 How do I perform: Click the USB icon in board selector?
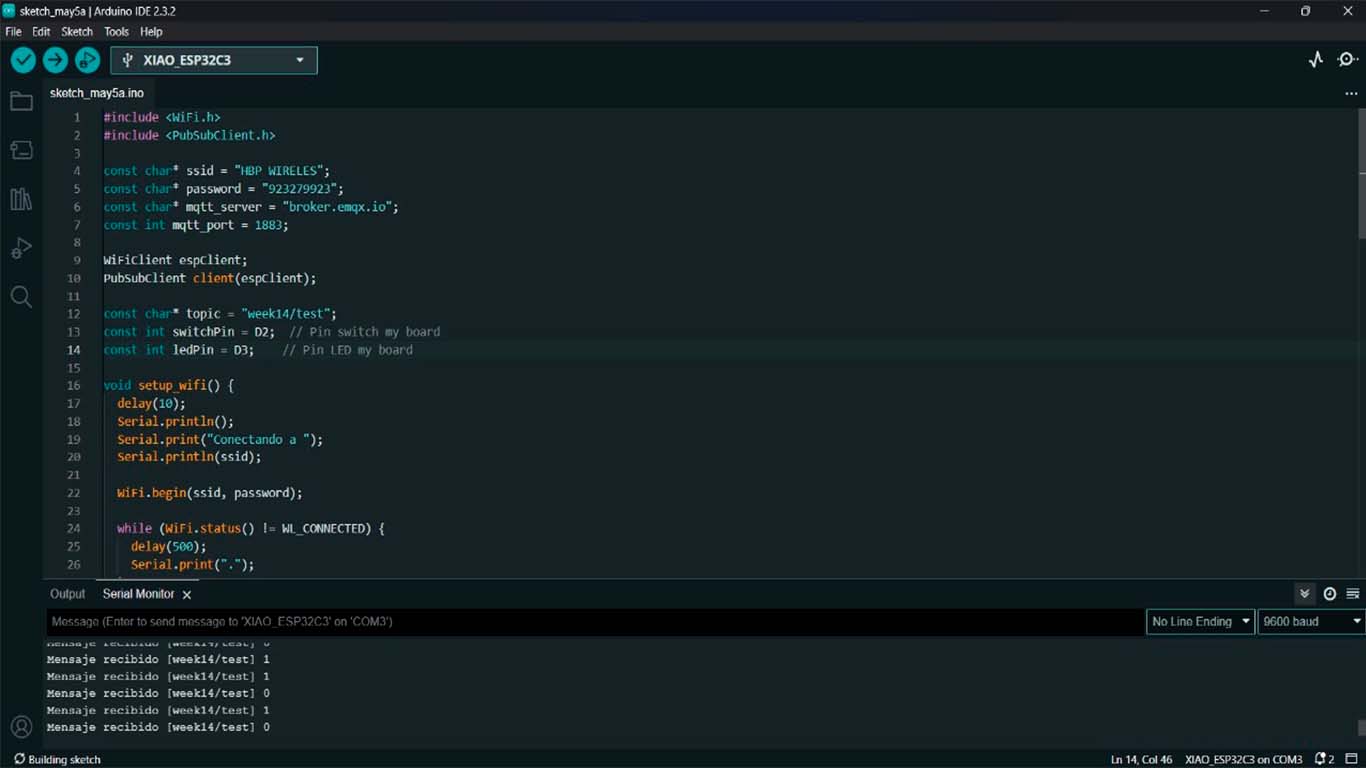(127, 60)
